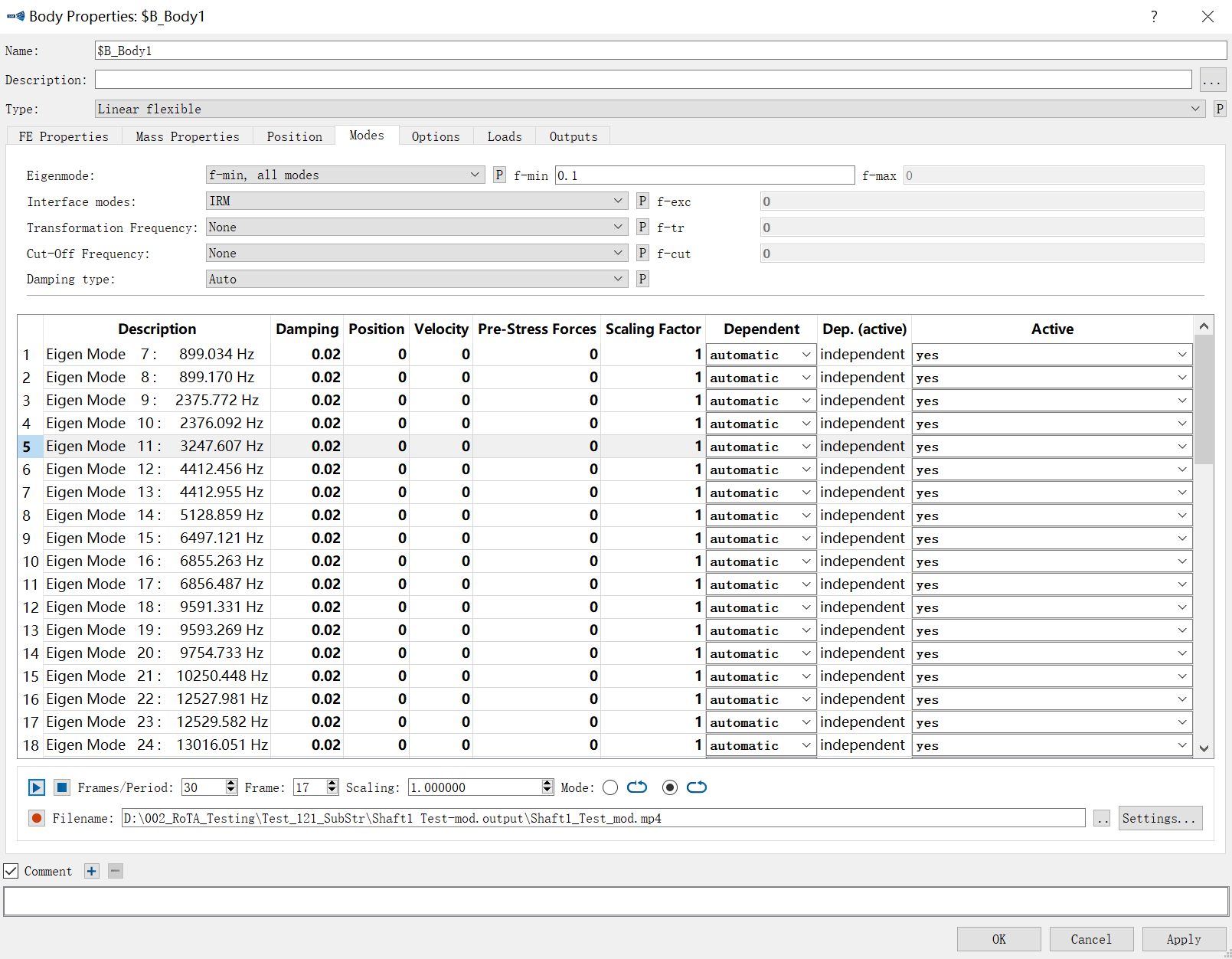Image resolution: width=1232 pixels, height=959 pixels.
Task: Toggle the Comment checkbox
Action: [x=11, y=871]
